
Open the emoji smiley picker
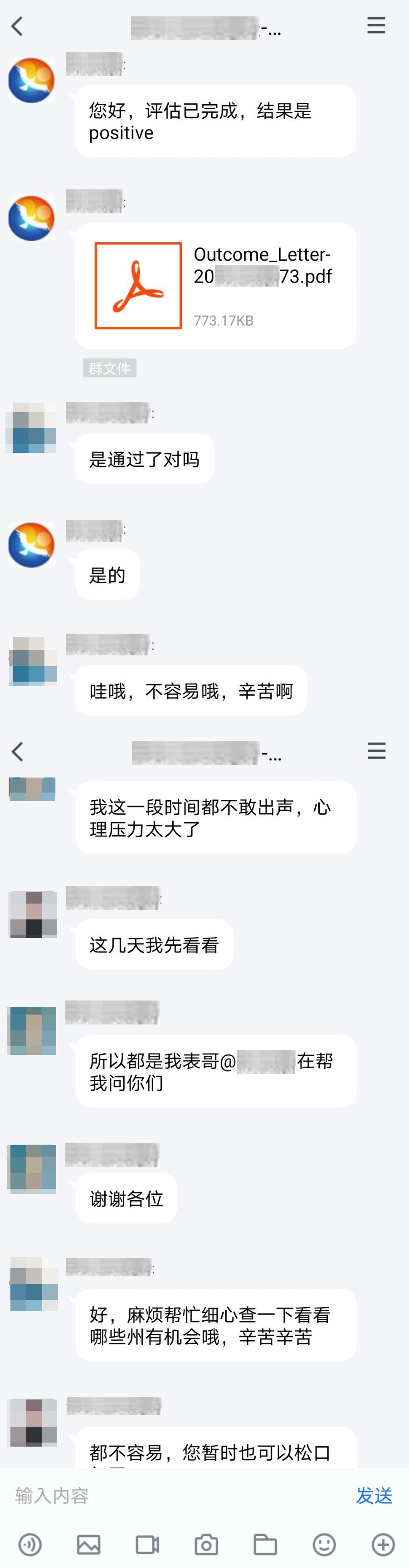coord(324,1544)
